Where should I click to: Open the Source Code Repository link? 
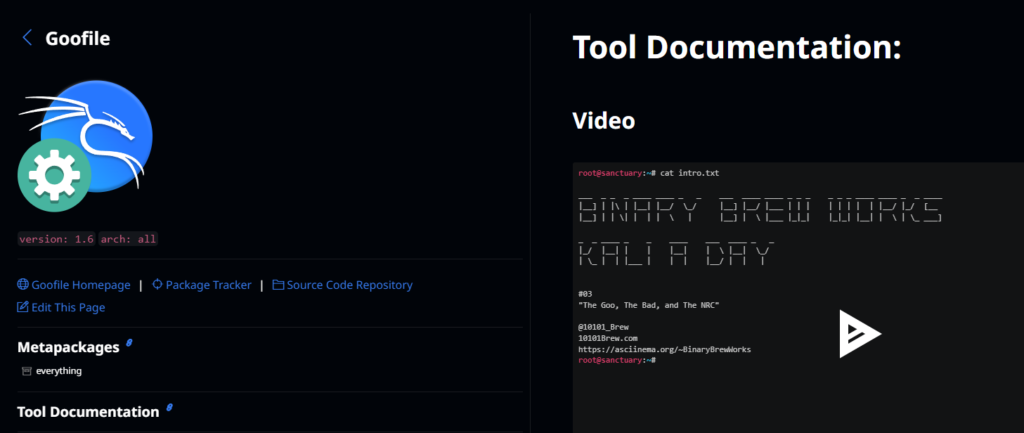(x=349, y=285)
